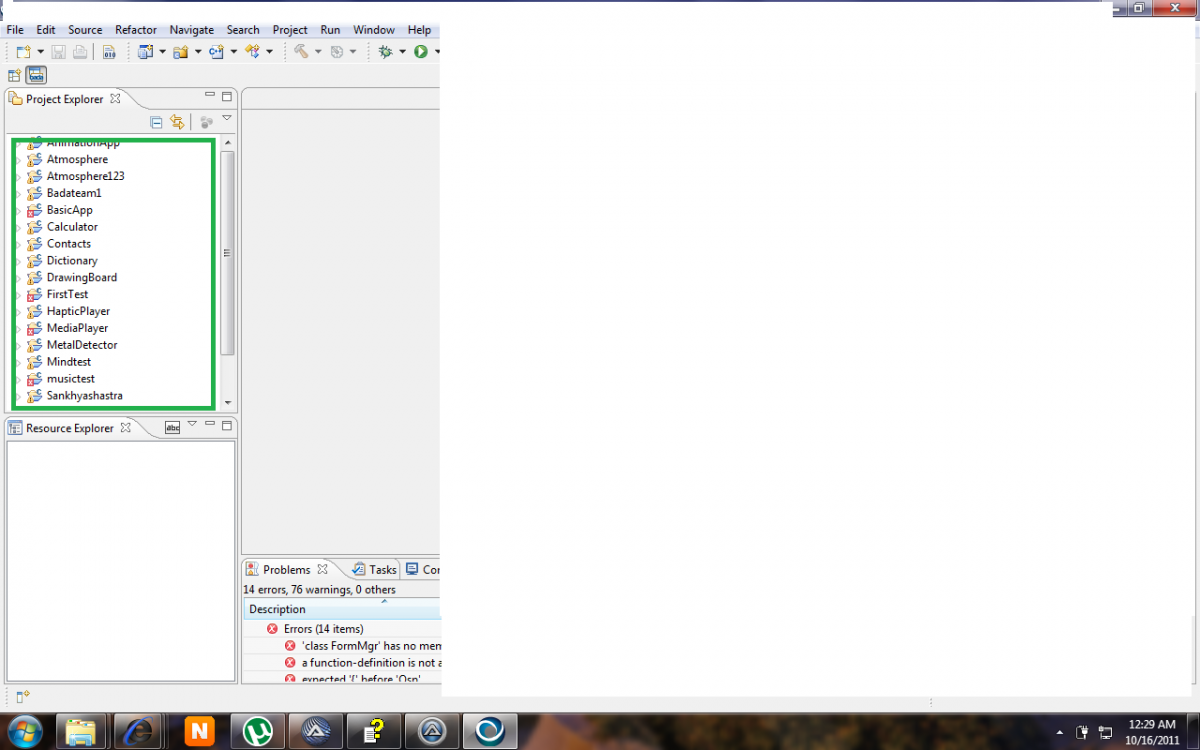Expand the Calculator project node
This screenshot has height=750, width=1200.
[x=18, y=227]
